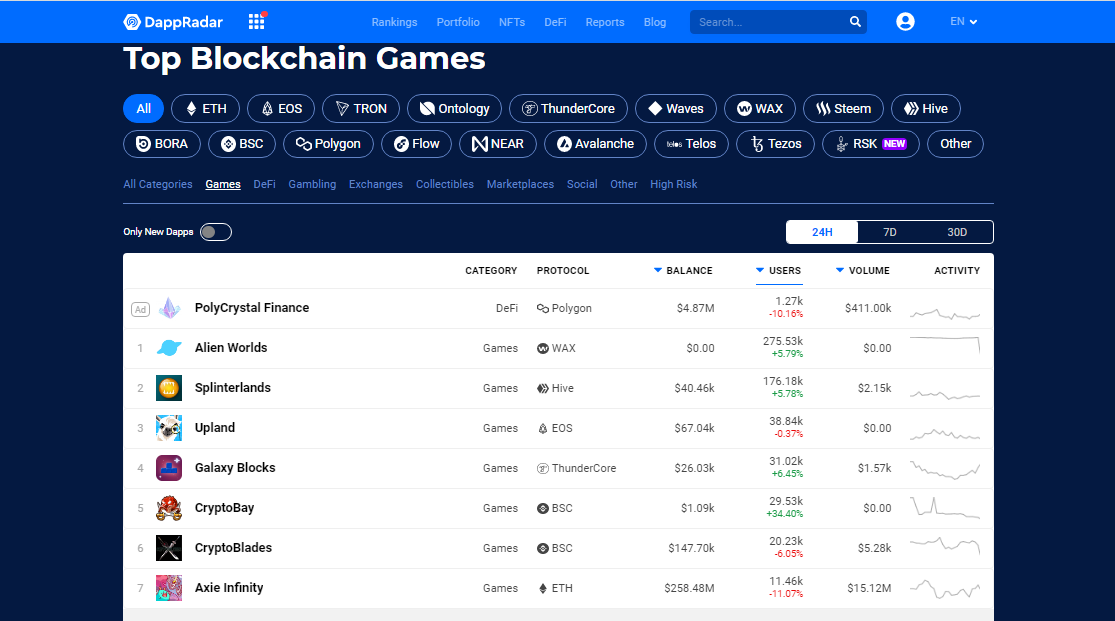Filter by Waves protocol chip
Viewport: 1115px width, 621px height.
[x=676, y=109]
